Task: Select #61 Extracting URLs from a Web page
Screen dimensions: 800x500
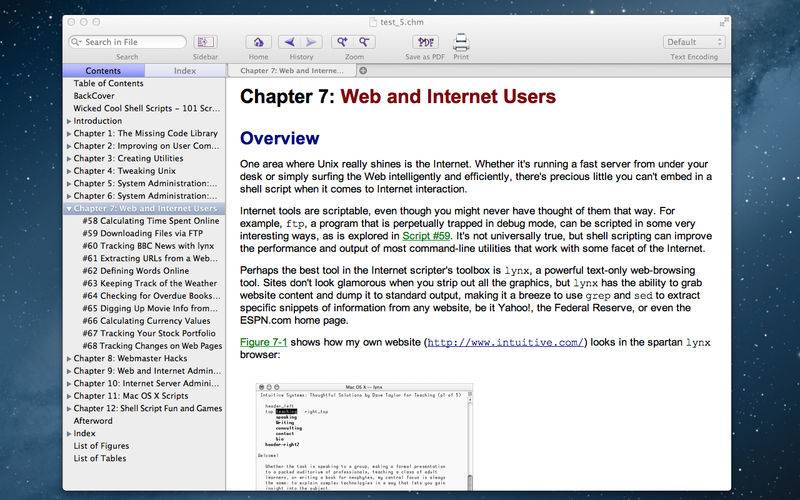Action: pos(150,258)
